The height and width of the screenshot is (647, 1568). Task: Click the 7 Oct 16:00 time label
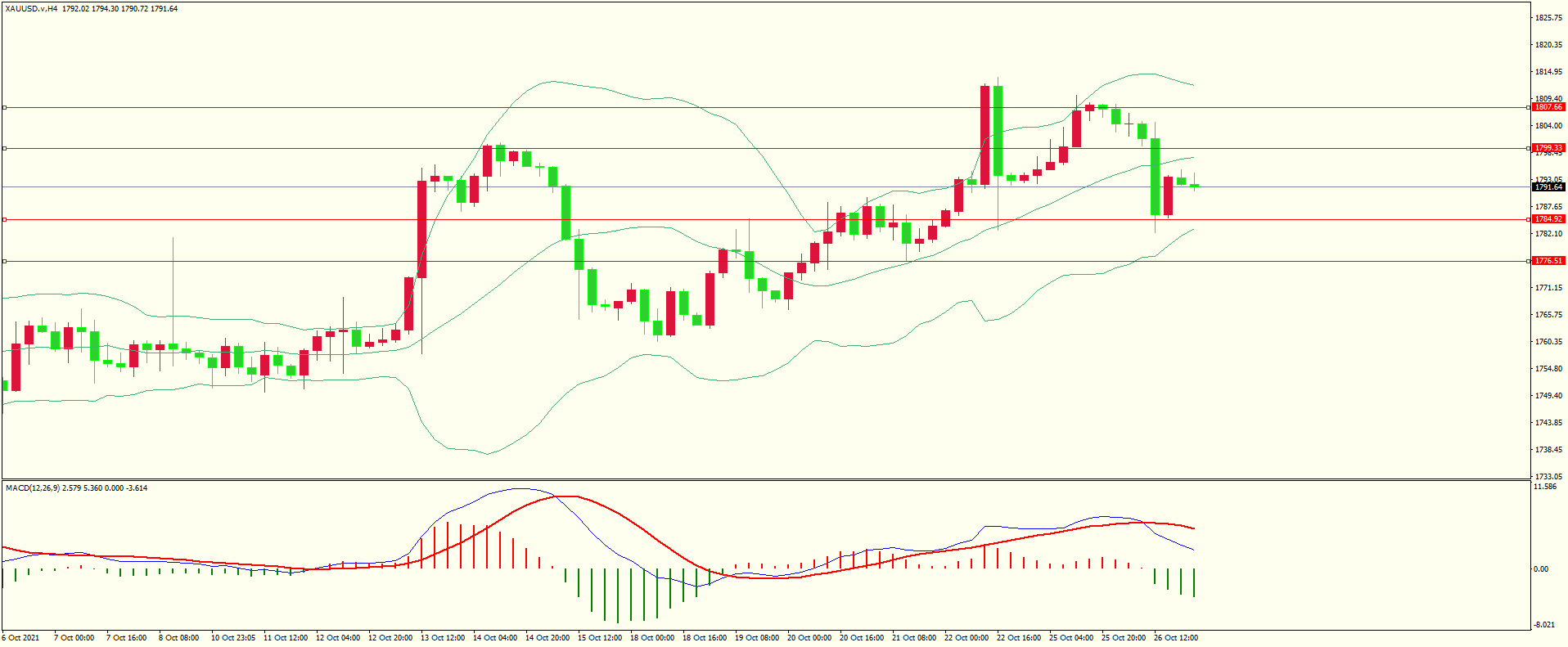(127, 638)
